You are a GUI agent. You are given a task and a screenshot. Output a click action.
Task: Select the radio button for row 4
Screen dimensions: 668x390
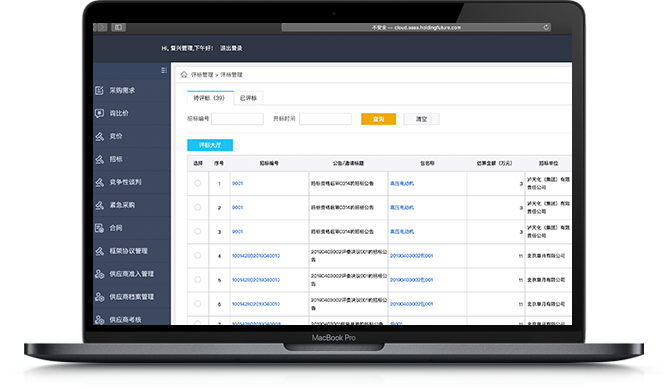(x=198, y=256)
